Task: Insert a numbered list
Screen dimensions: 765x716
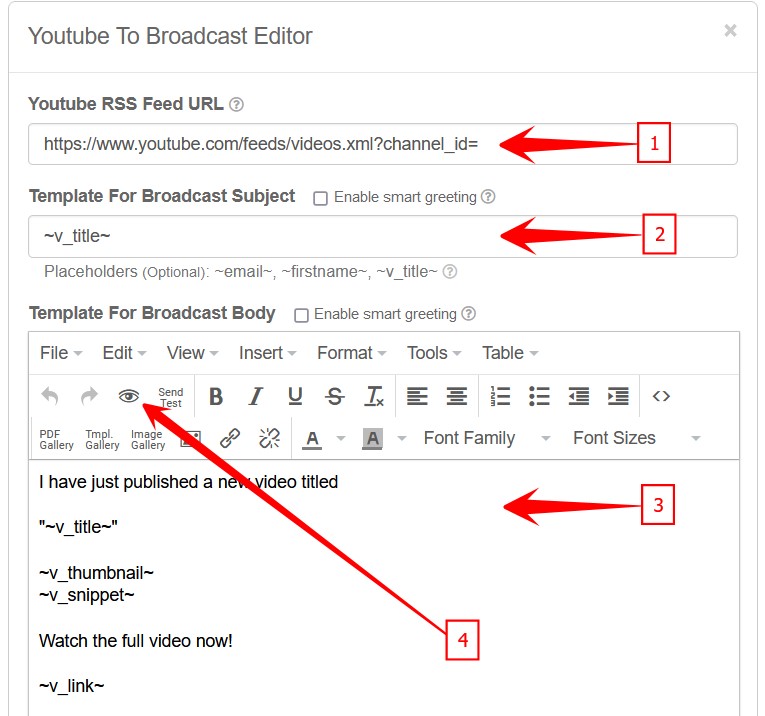Action: pyautogui.click(x=500, y=397)
